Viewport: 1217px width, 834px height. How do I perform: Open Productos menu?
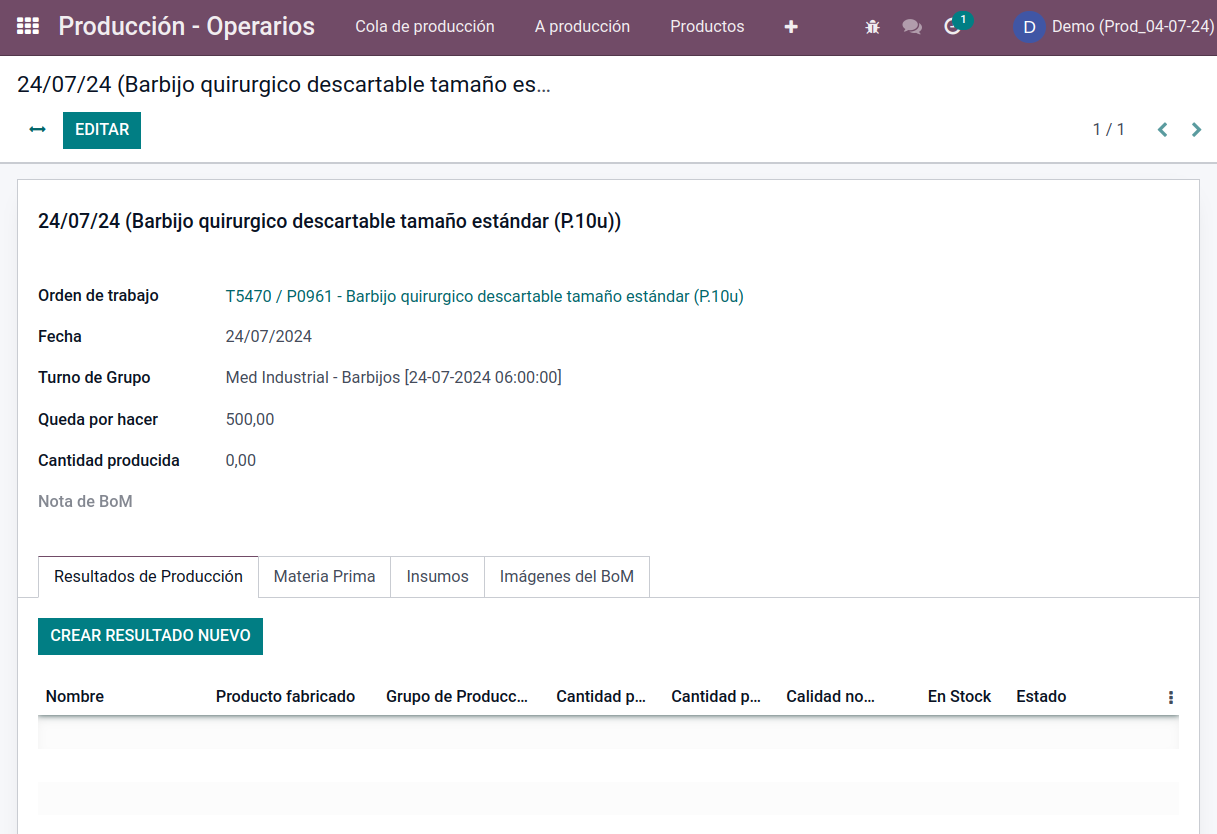click(x=707, y=27)
